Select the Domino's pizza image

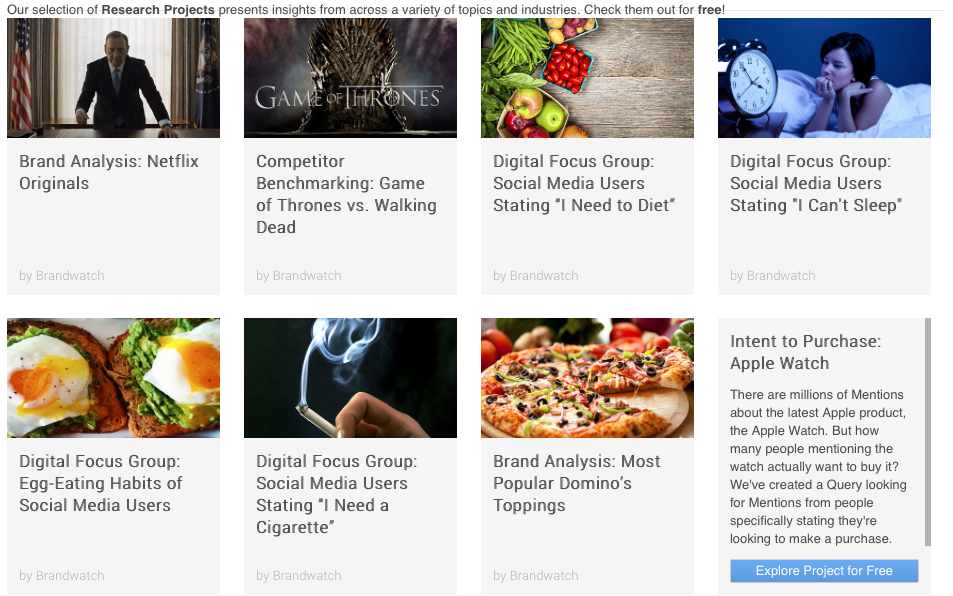click(587, 378)
